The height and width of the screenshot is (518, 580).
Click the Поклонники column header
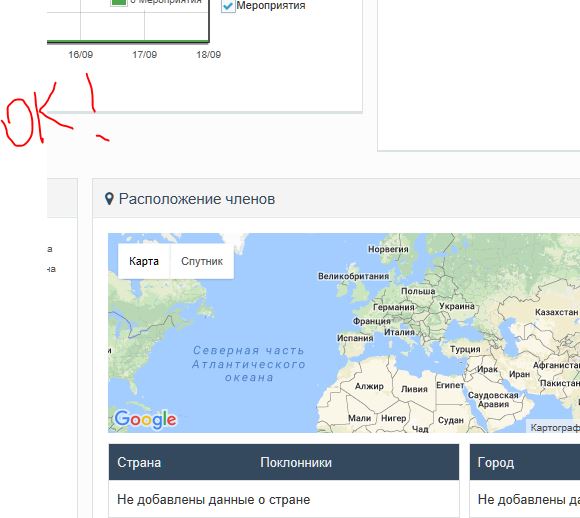click(x=296, y=462)
